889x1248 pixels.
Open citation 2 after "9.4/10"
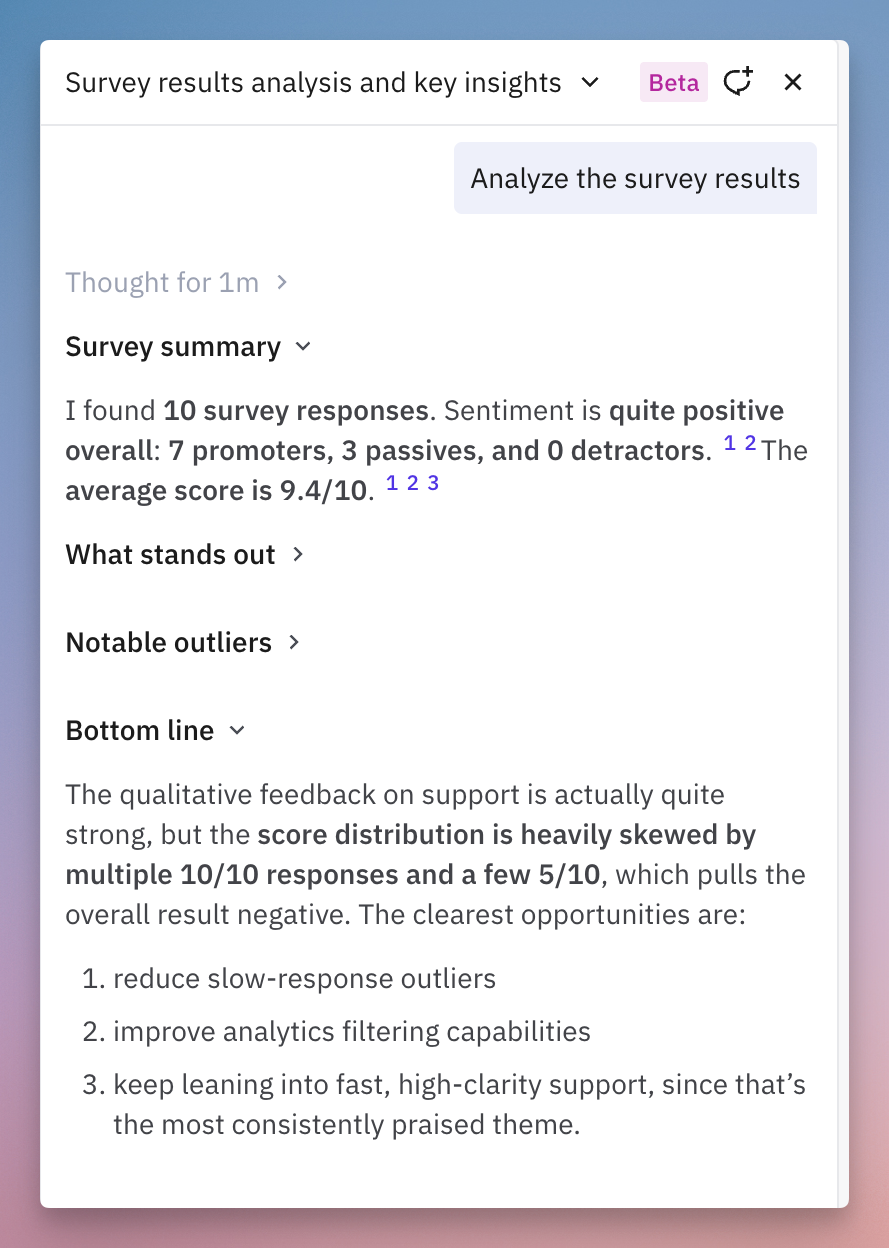point(412,483)
